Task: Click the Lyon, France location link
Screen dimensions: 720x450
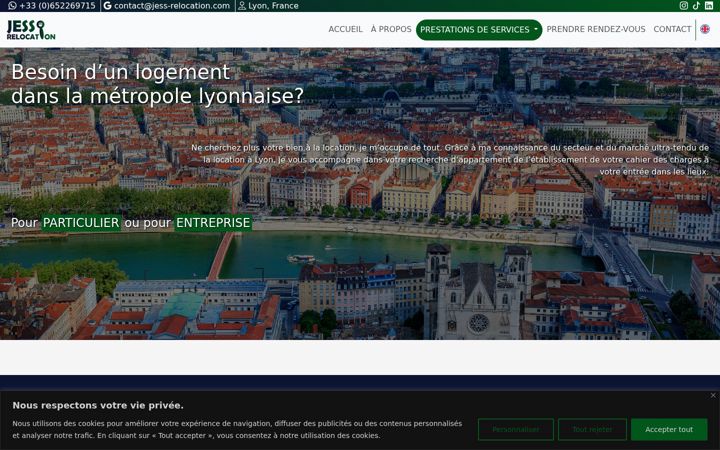Action: [268, 6]
